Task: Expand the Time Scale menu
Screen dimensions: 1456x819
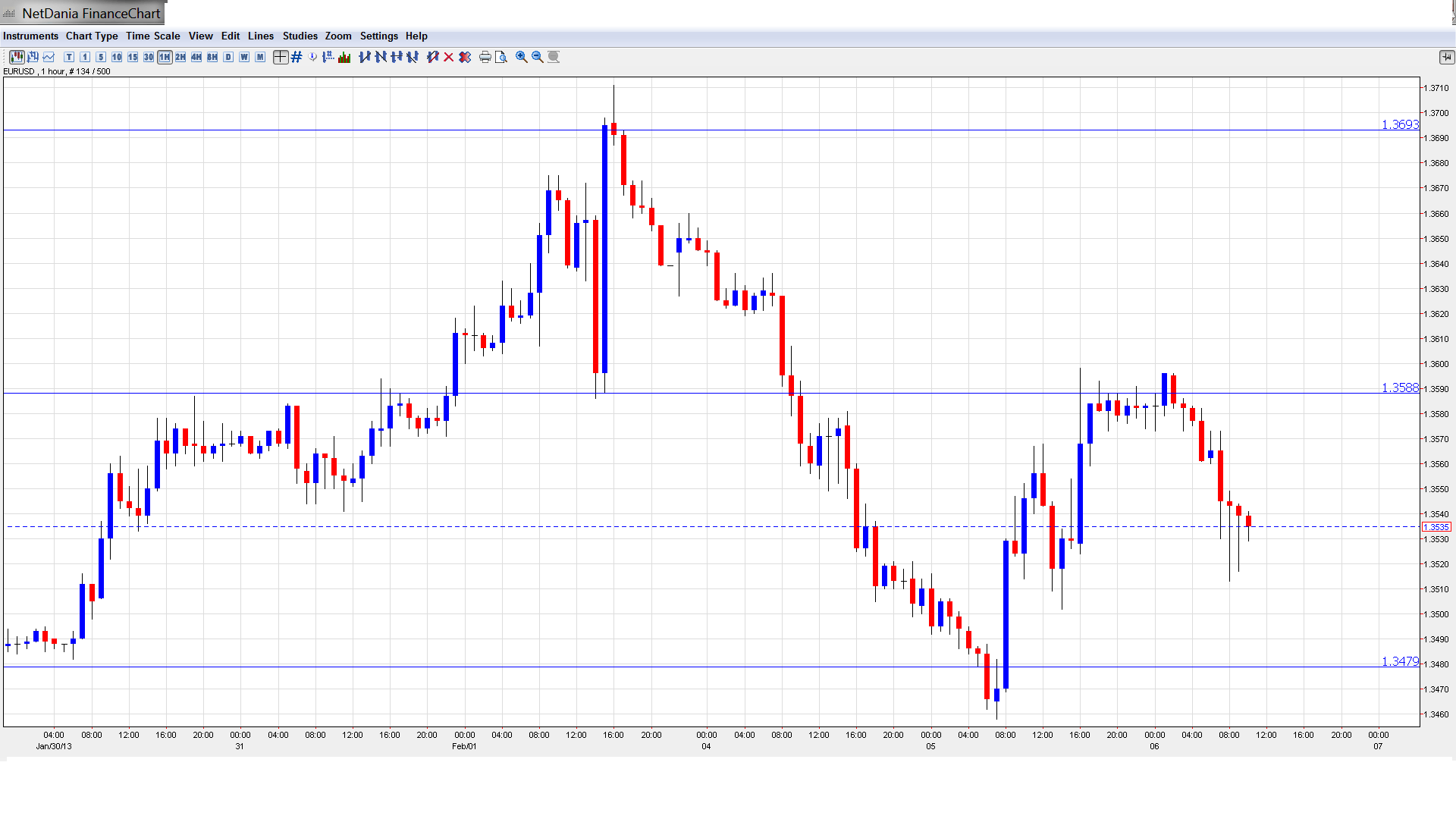Action: point(152,36)
